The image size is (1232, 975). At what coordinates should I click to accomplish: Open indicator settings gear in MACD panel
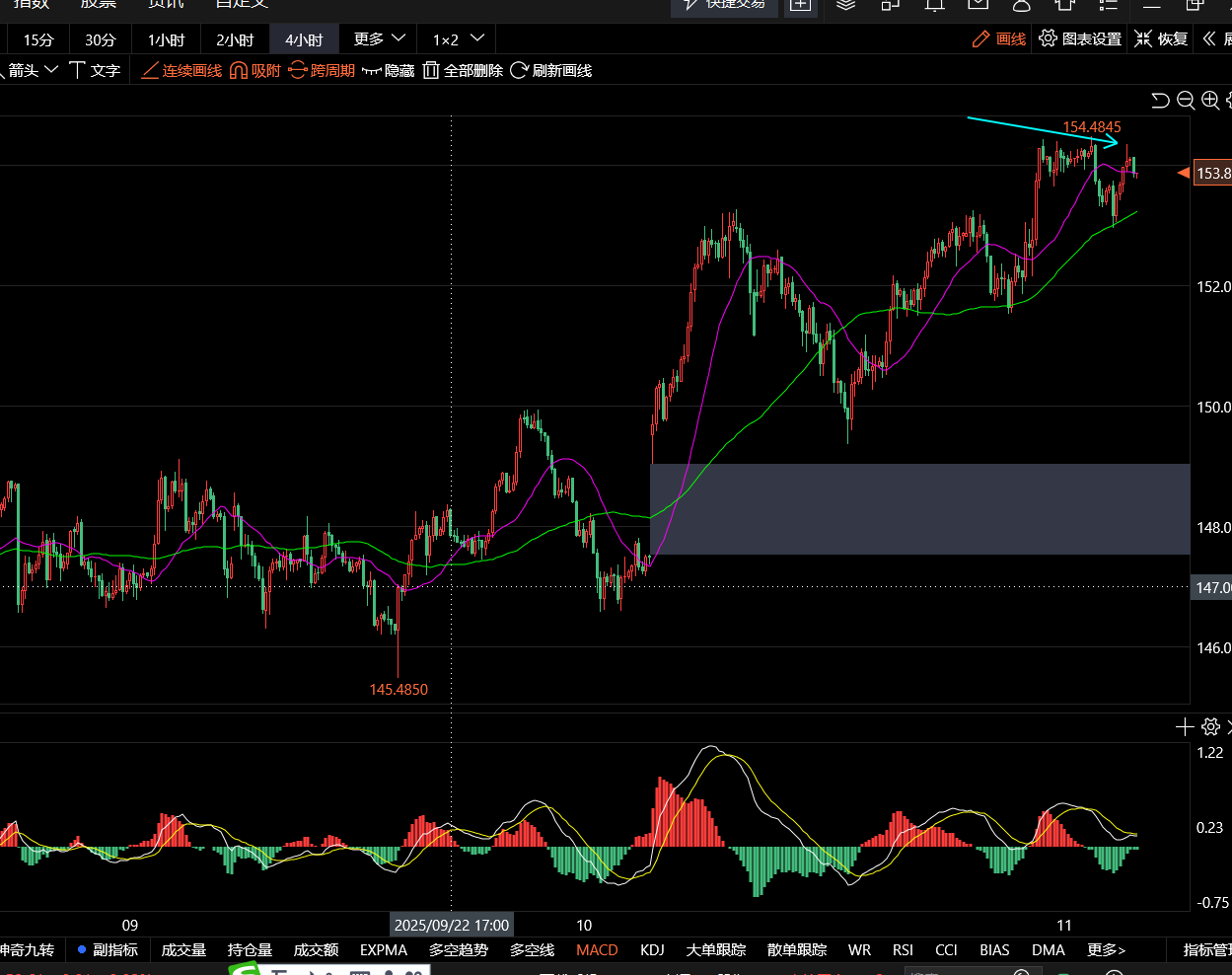[x=1211, y=727]
